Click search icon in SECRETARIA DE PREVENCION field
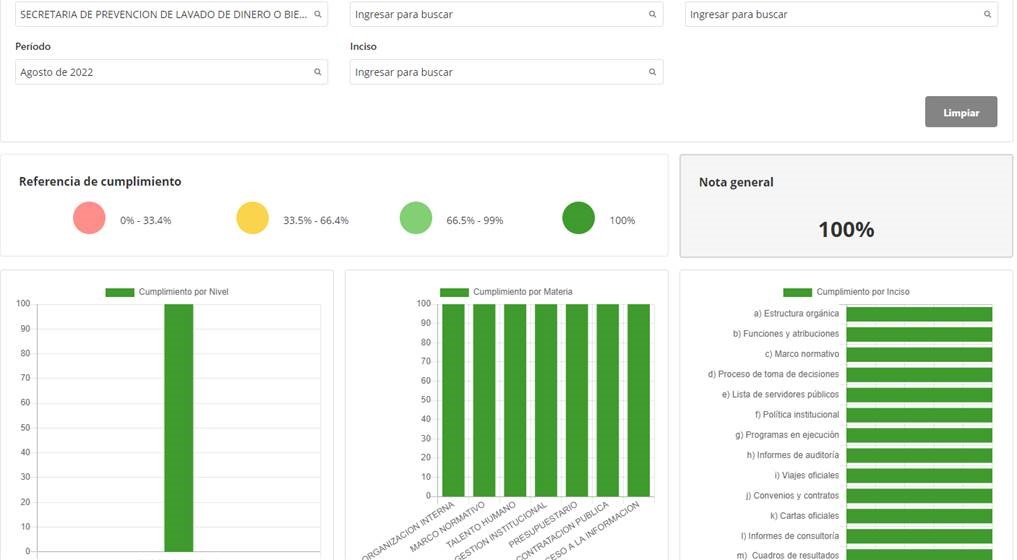Screen dimensions: 1017x560 [x=318, y=14]
